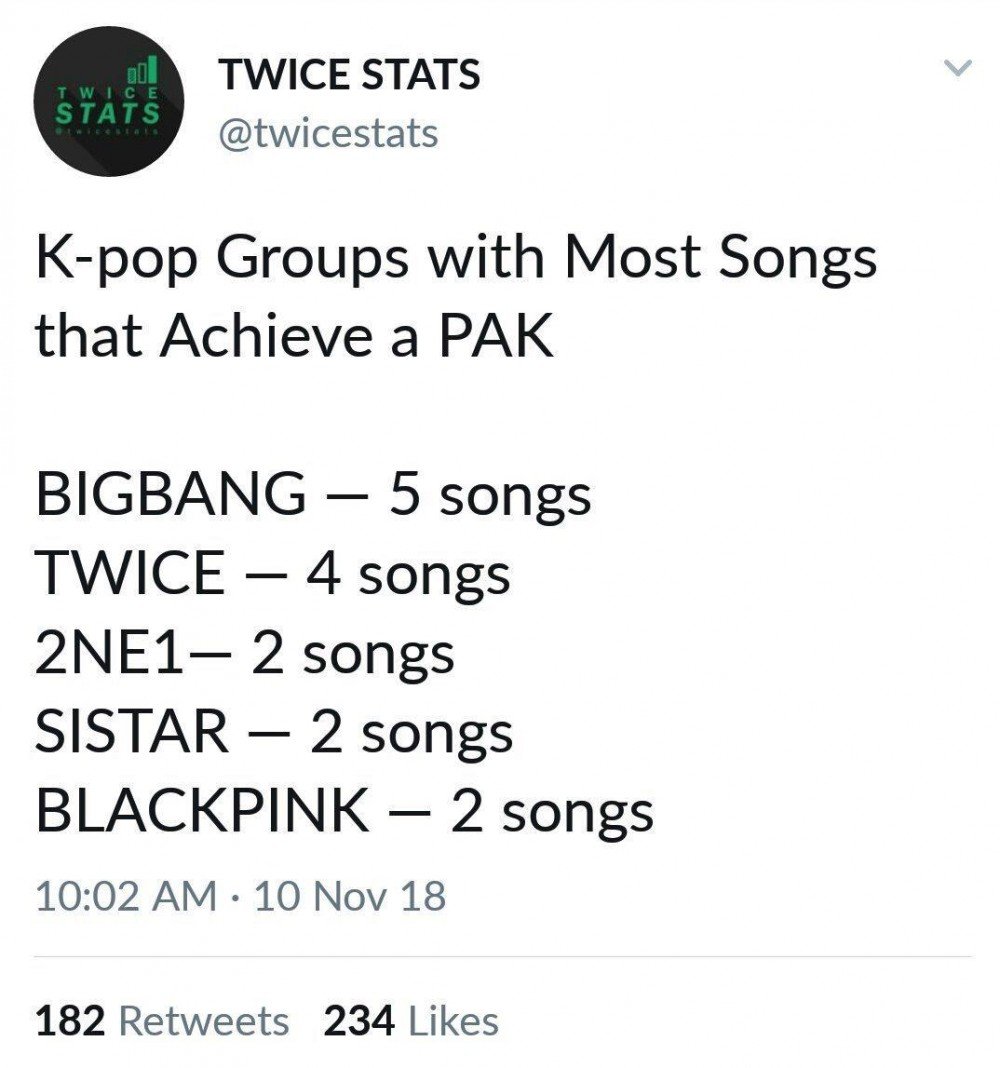Select the SISTAR — 2 songs line

[x=274, y=733]
